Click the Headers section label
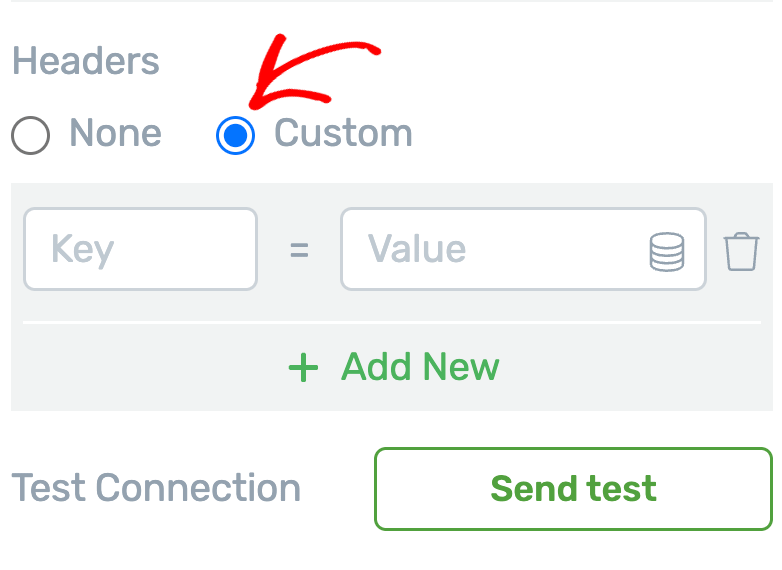The height and width of the screenshot is (570, 782). pos(86,61)
